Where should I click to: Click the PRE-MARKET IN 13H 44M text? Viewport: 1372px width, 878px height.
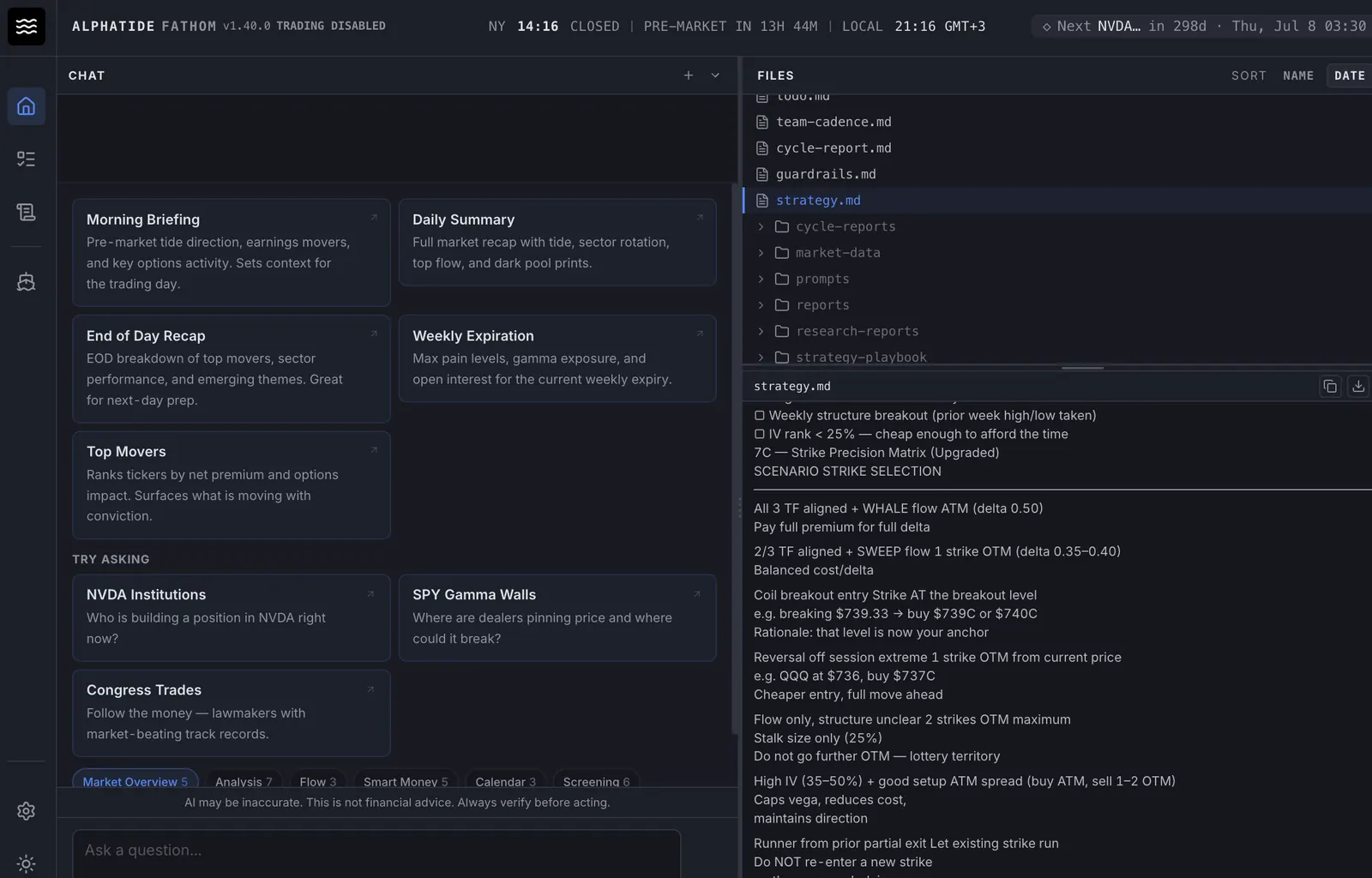[731, 27]
